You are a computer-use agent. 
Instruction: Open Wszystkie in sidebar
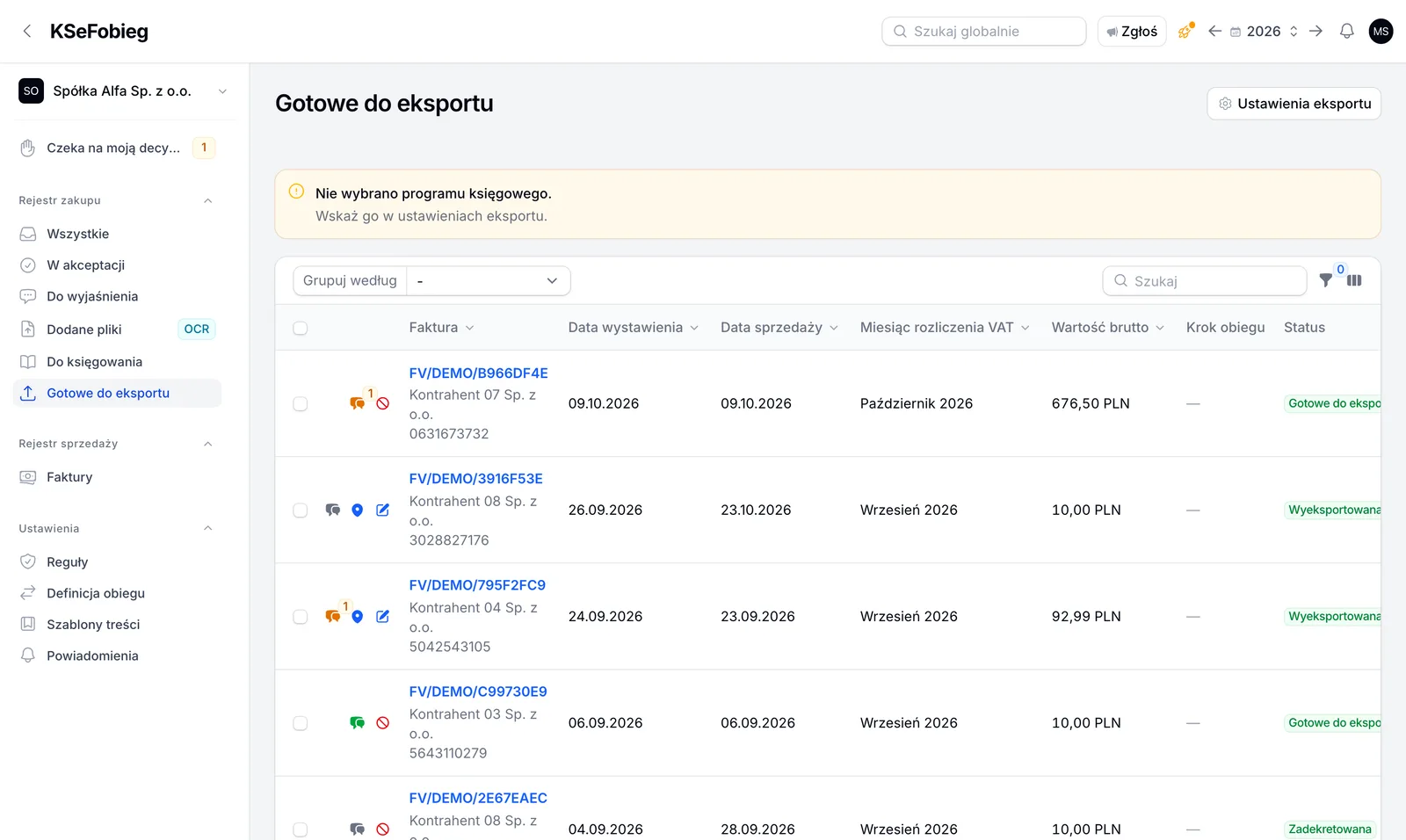tap(117, 234)
